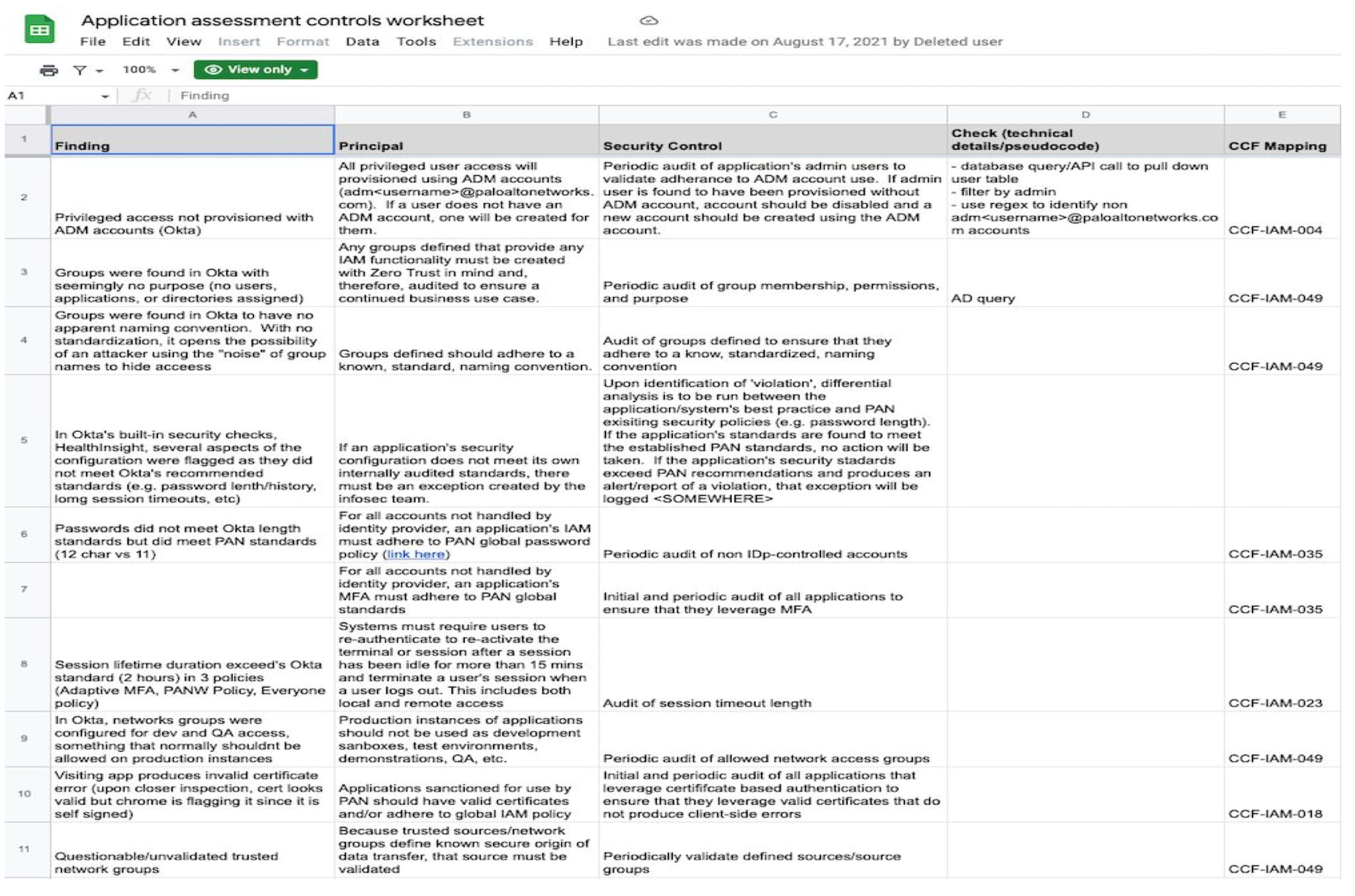The image size is (1355, 896).
Task: Open the View only mode dropdown
Action: (x=255, y=69)
